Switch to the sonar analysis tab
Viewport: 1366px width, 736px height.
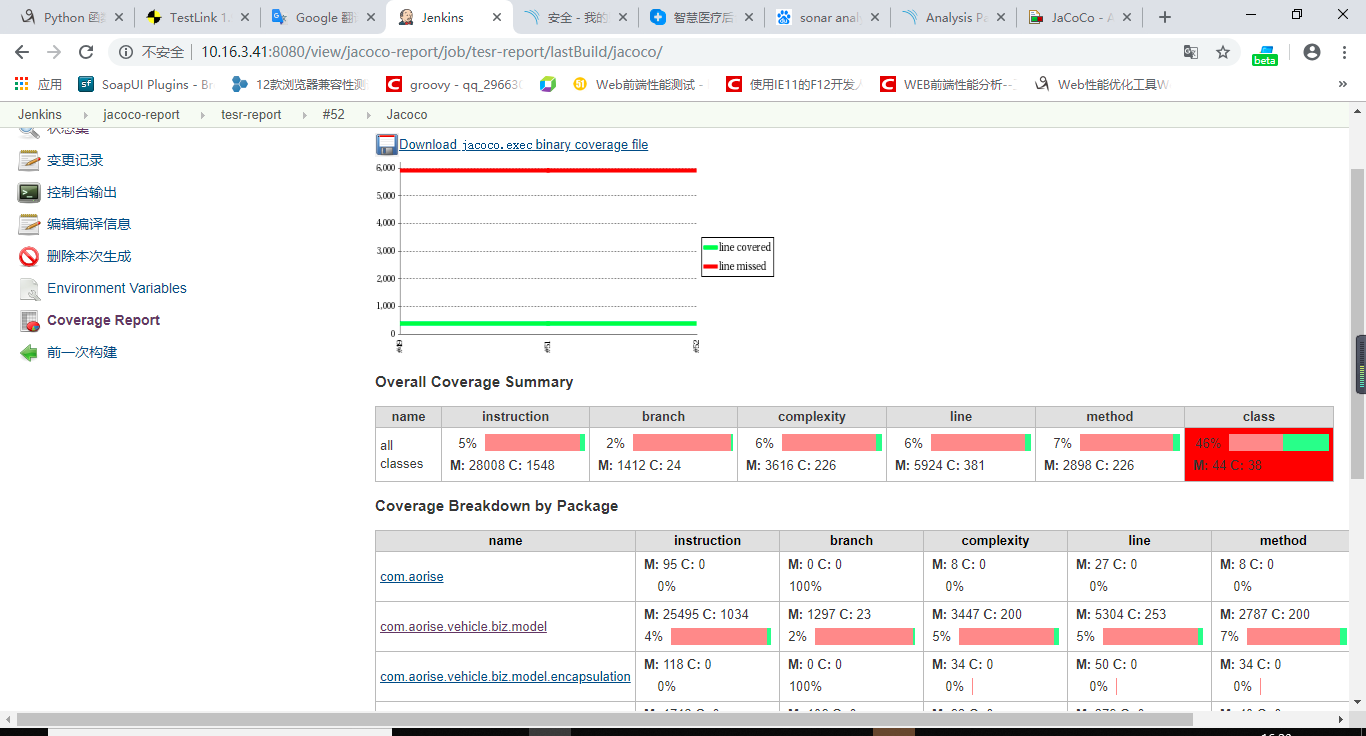[x=828, y=16]
